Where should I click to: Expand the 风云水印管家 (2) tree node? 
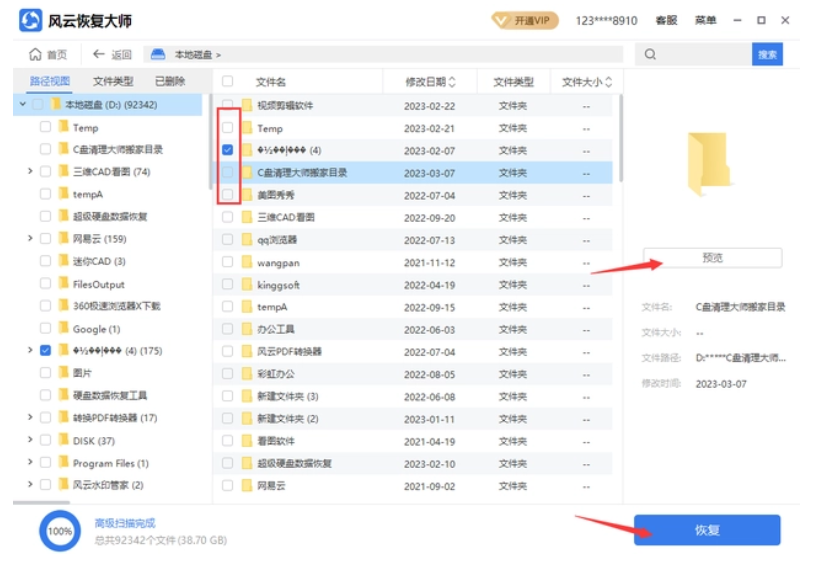pos(30,484)
